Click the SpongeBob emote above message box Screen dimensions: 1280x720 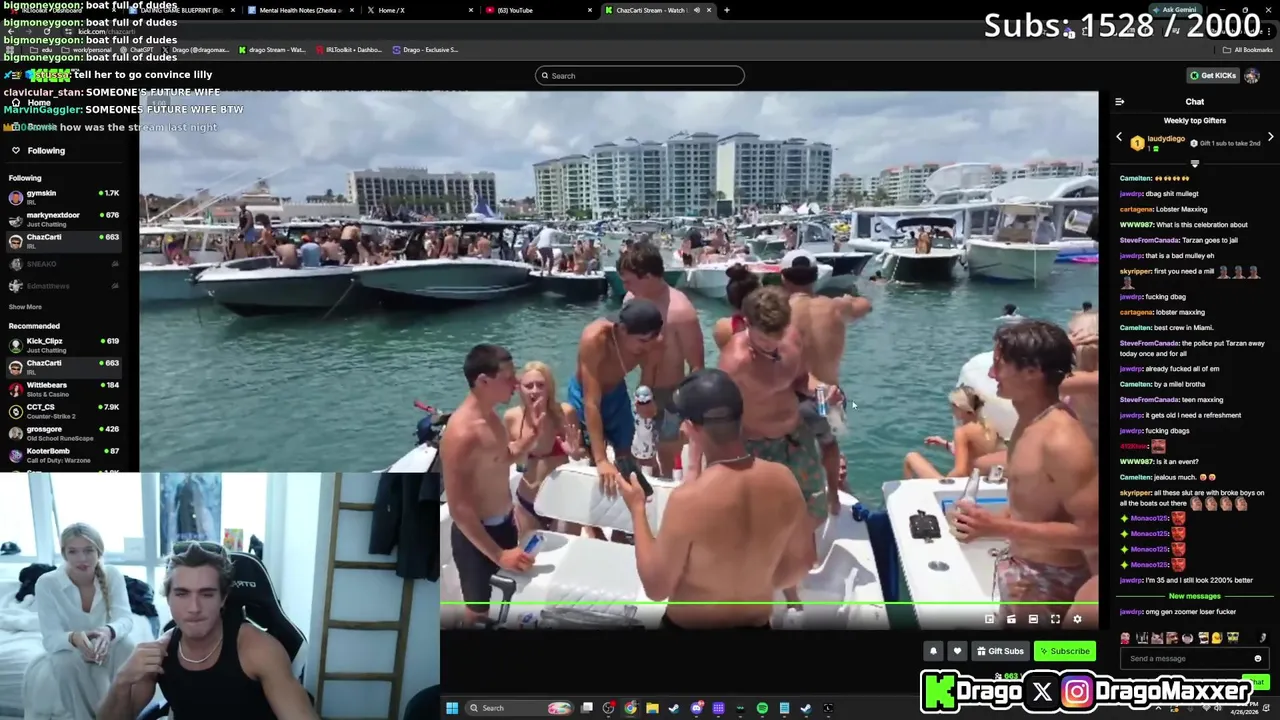pyautogui.click(x=1232, y=638)
